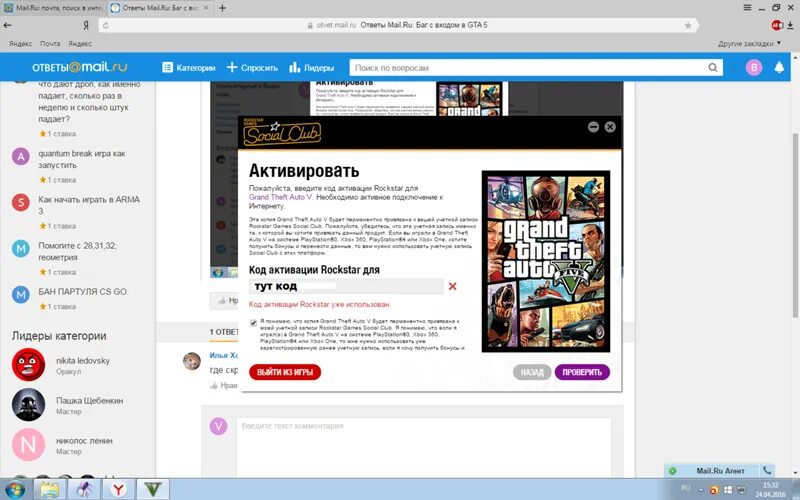The width and height of the screenshot is (800, 500).
Task: Open File Explorer from the taskbar
Action: (49, 490)
